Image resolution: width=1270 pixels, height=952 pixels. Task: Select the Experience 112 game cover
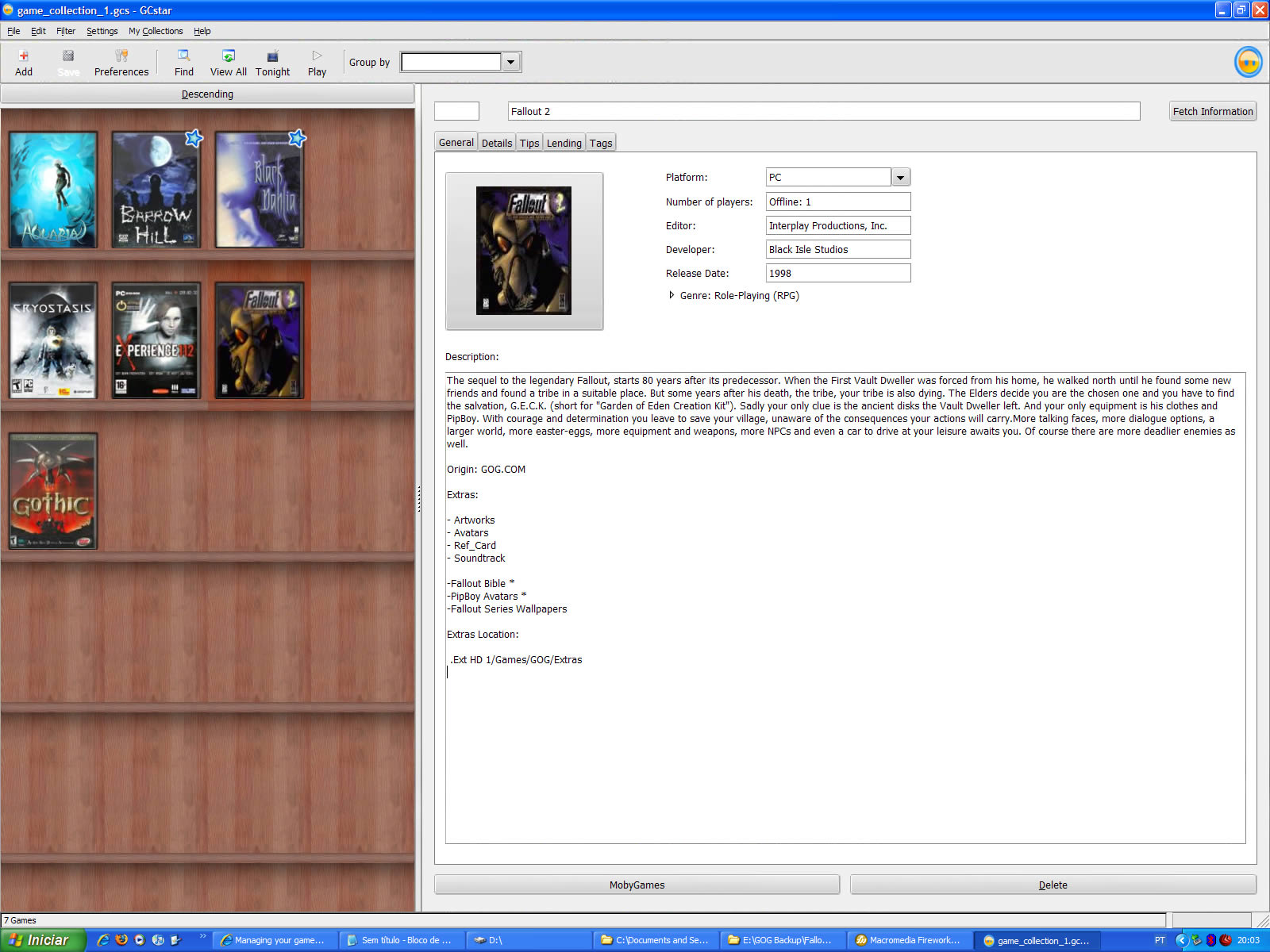click(x=156, y=340)
